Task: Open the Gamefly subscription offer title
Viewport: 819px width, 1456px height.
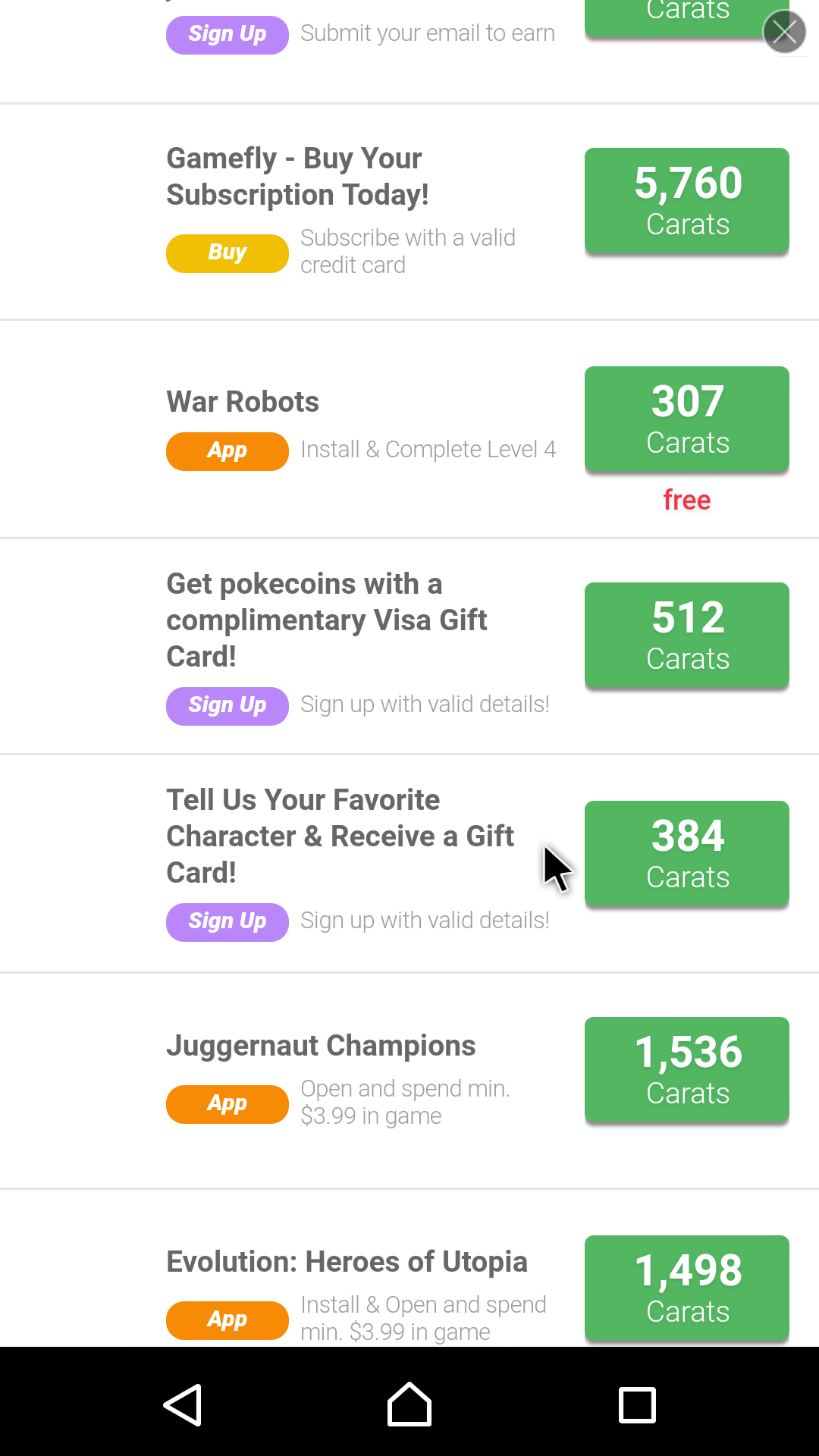Action: tap(297, 177)
